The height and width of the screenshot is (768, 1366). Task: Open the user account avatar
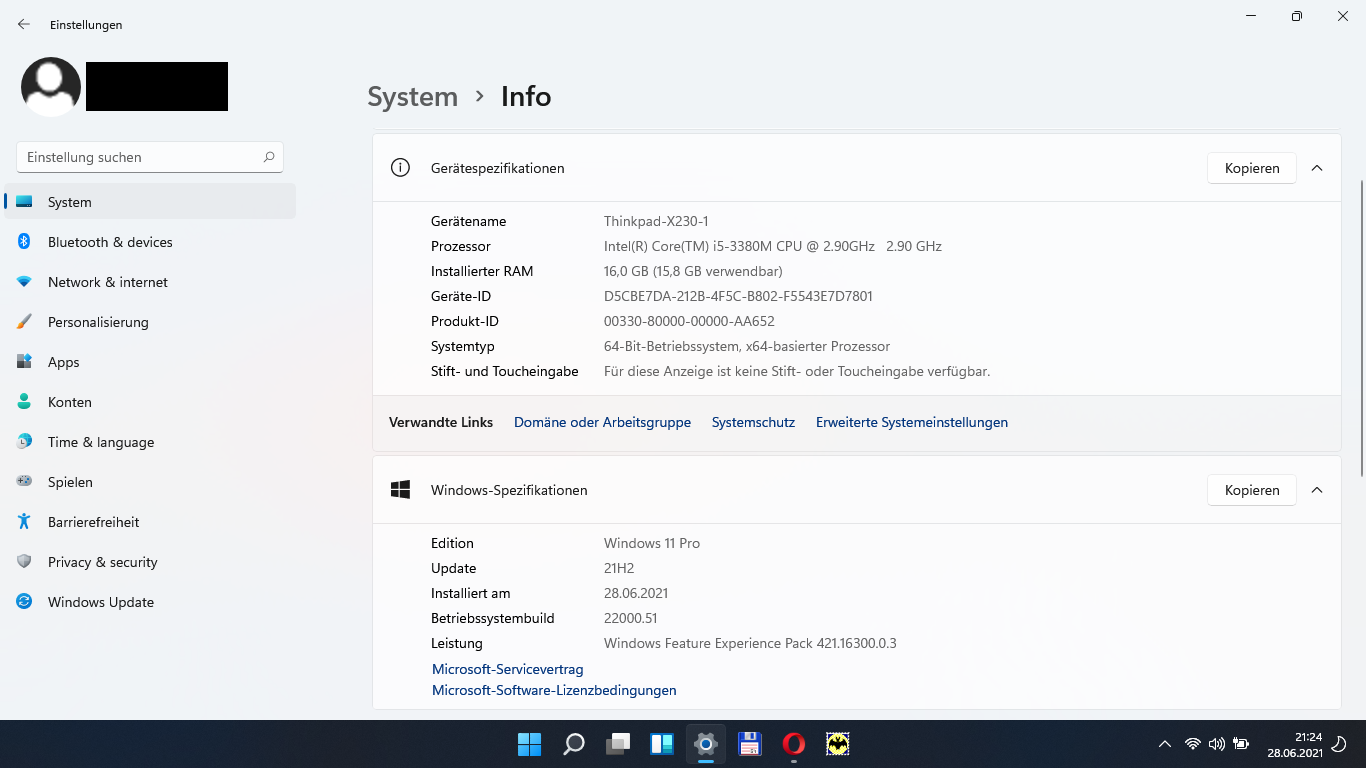pos(51,87)
